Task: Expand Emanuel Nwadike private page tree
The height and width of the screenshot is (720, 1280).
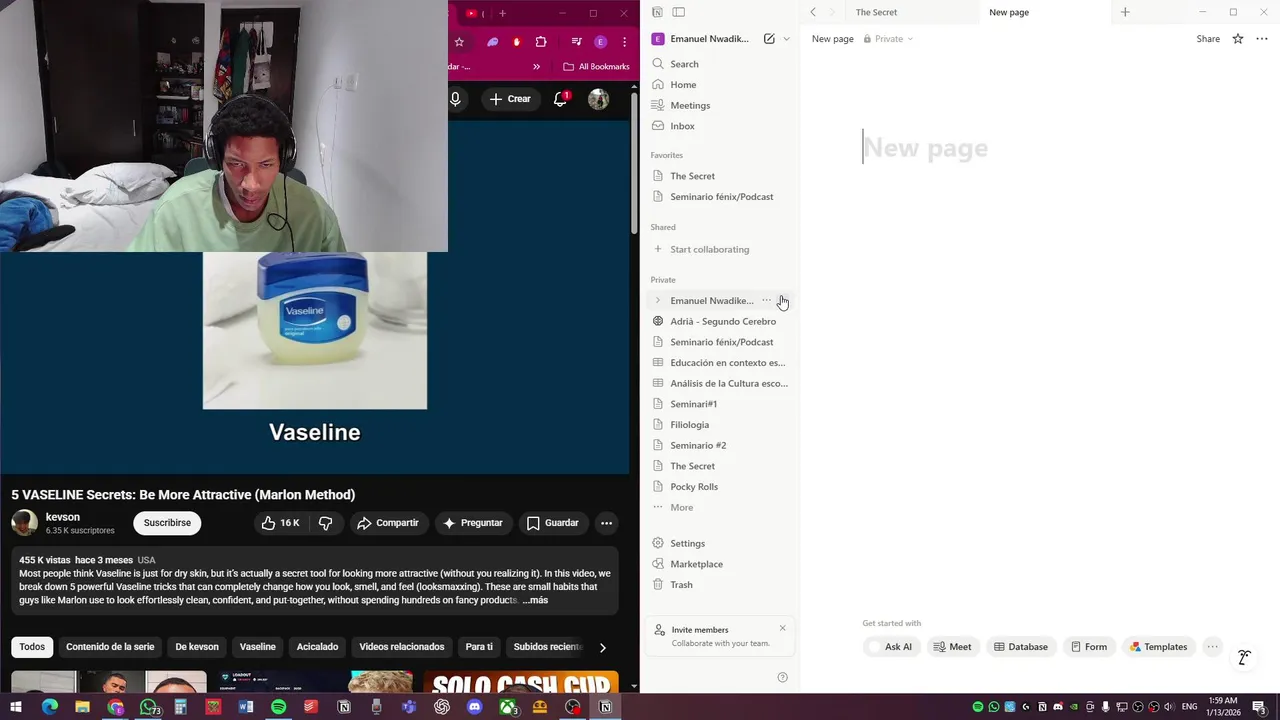Action: [657, 301]
